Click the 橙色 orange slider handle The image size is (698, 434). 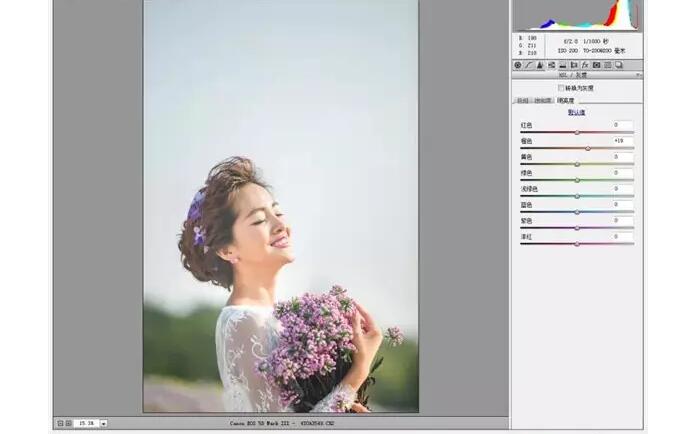(588, 148)
